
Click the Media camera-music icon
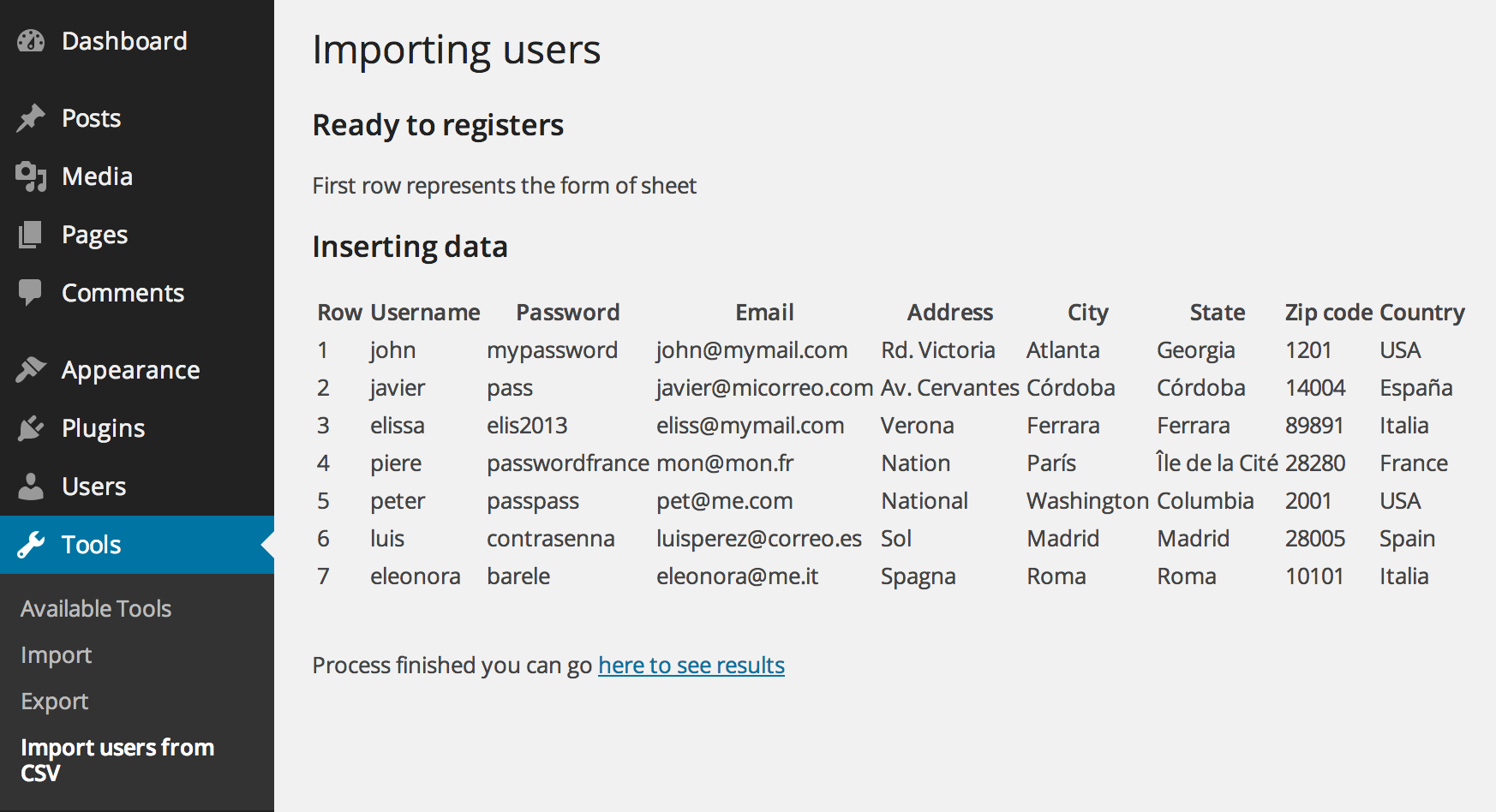click(x=31, y=176)
